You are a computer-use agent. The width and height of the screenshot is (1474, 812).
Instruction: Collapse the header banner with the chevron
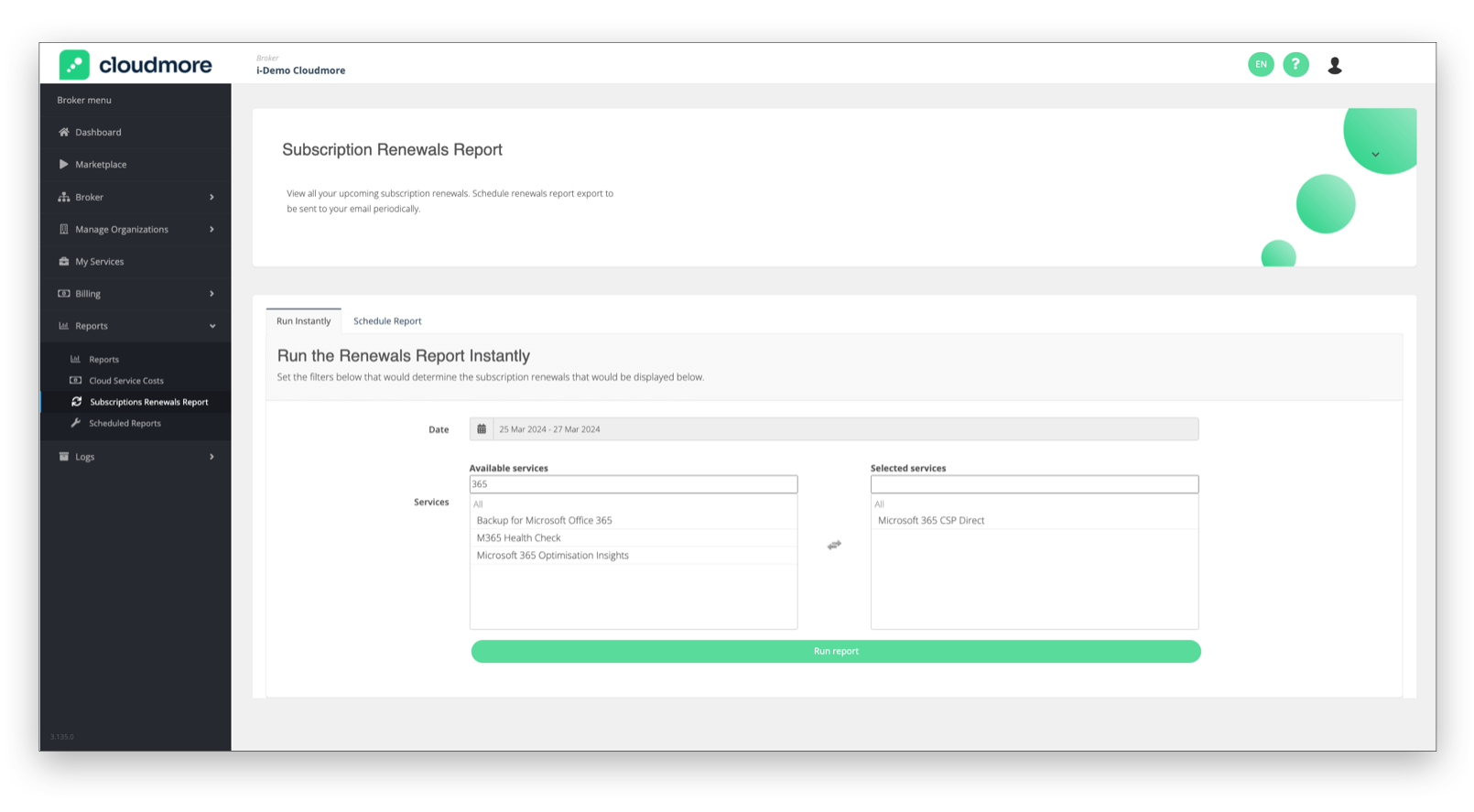[x=1375, y=155]
